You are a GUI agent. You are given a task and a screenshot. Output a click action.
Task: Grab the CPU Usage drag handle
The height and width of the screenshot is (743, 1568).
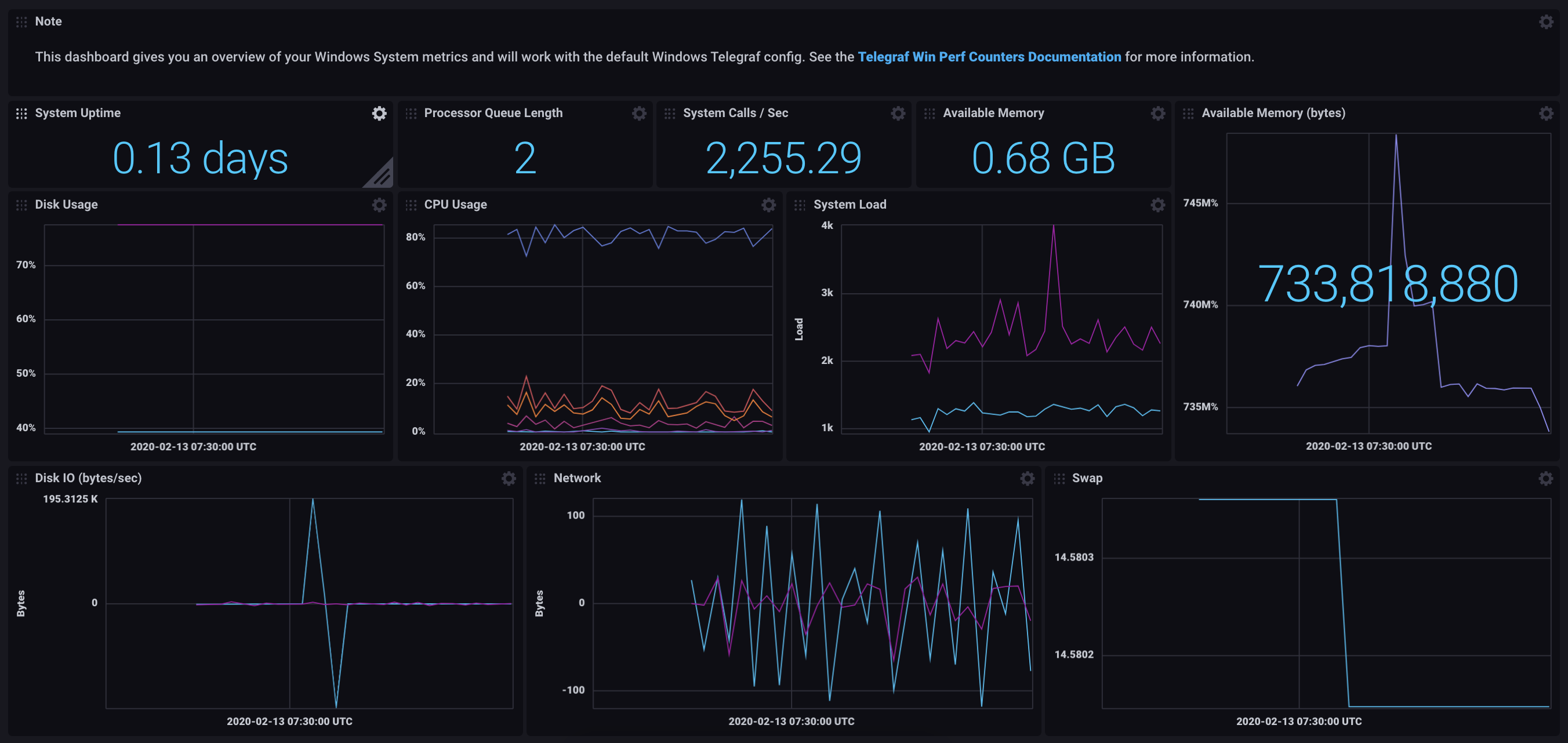pos(411,205)
